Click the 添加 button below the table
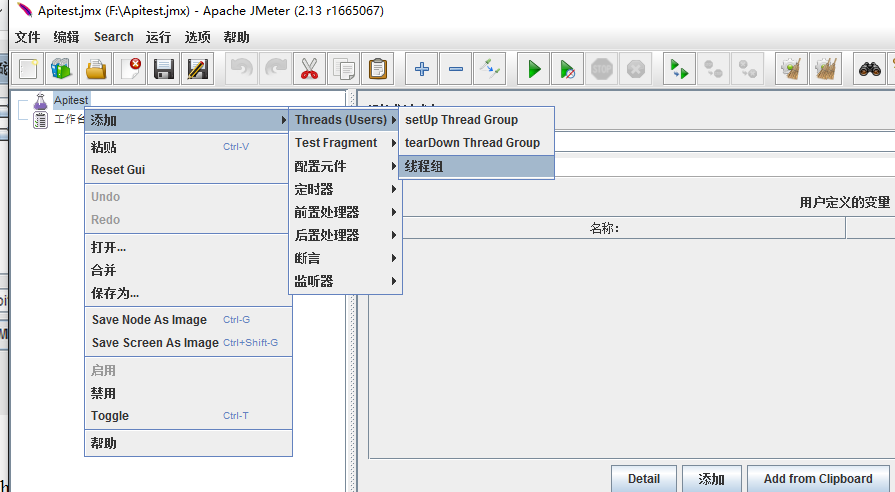 (711, 479)
